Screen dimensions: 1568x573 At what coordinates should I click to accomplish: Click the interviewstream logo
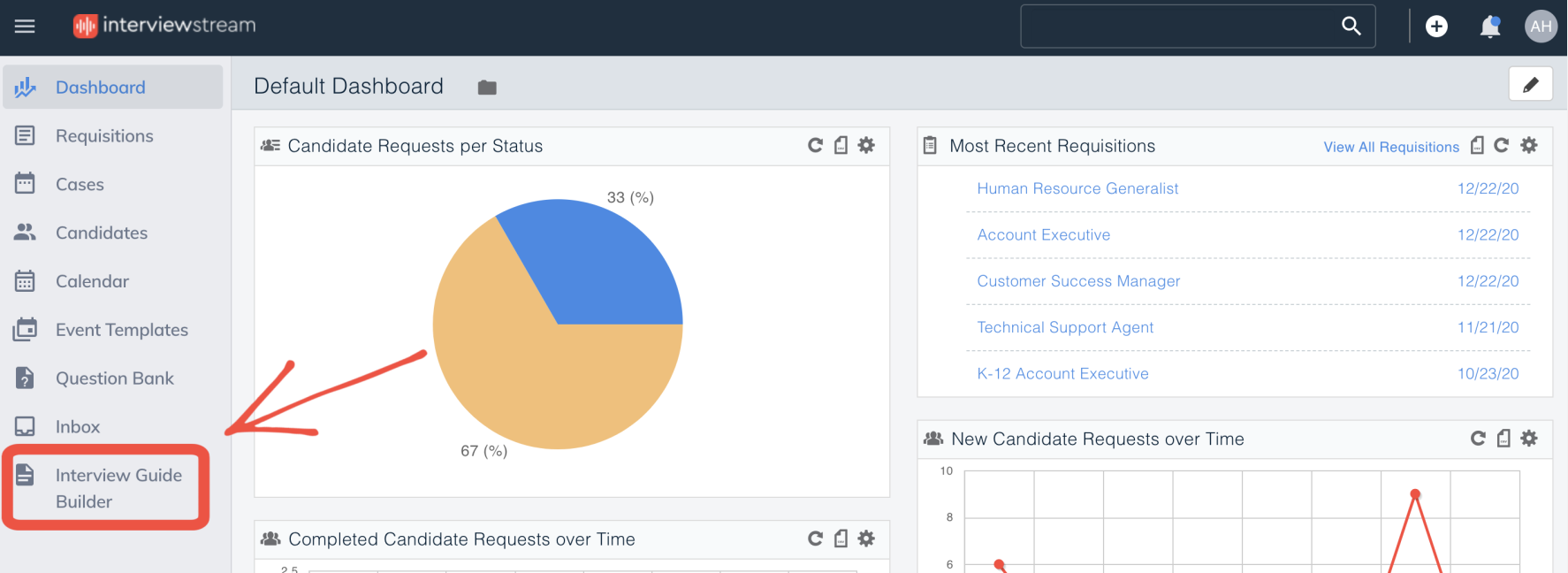pos(164,26)
